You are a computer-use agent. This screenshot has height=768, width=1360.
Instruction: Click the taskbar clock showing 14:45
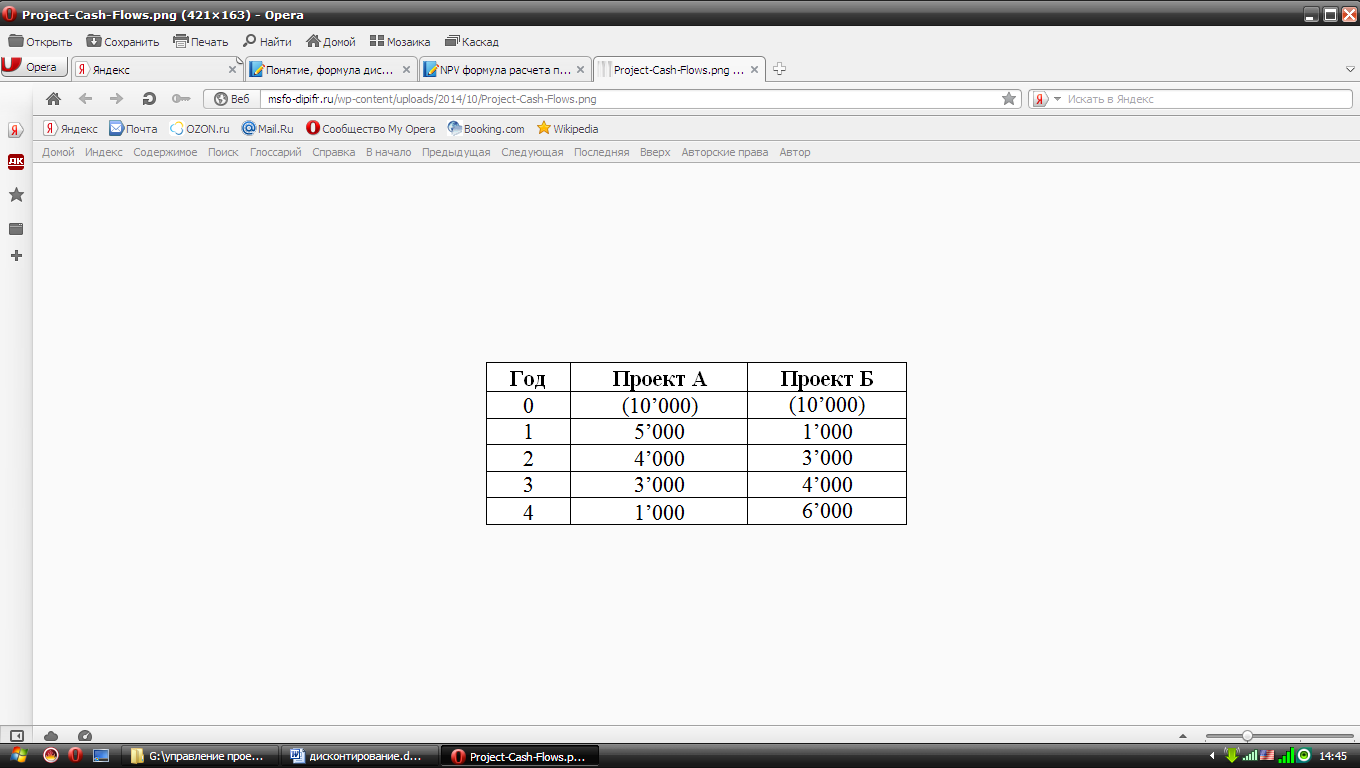1333,756
